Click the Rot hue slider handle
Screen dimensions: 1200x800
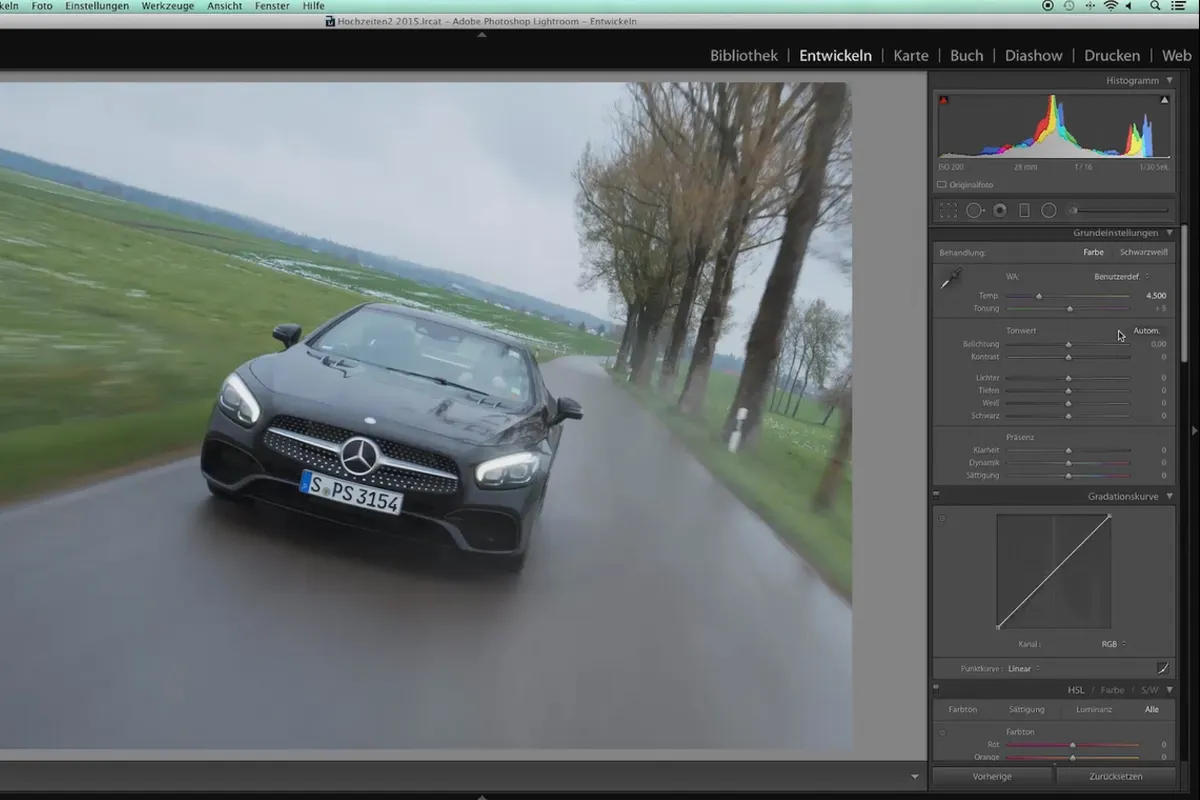point(1072,745)
